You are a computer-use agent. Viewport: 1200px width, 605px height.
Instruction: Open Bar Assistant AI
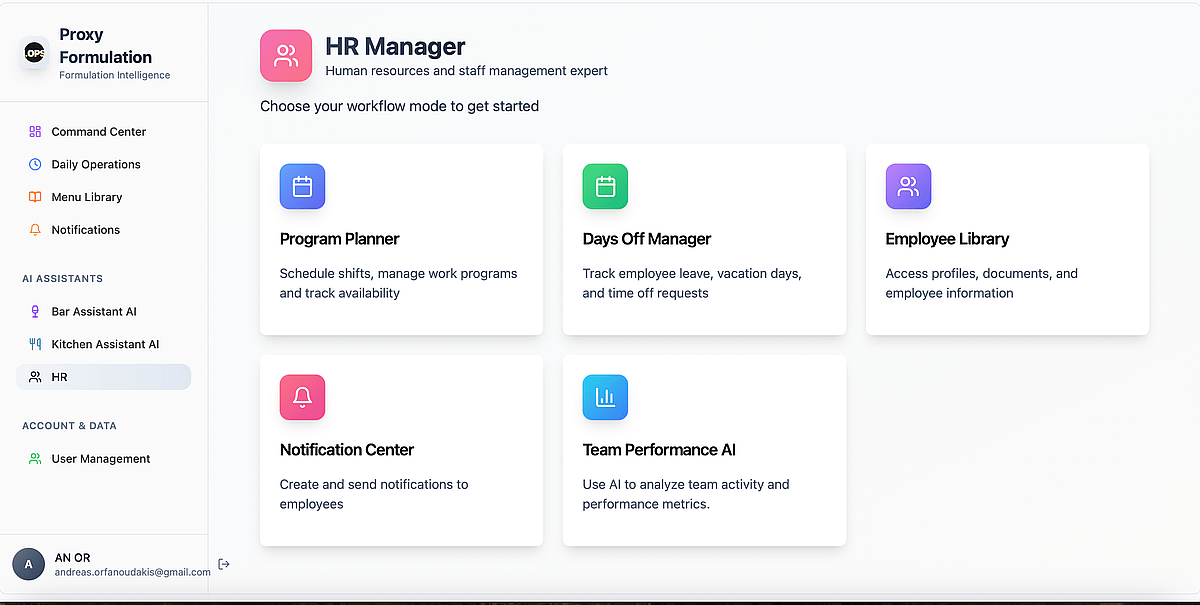coord(94,312)
